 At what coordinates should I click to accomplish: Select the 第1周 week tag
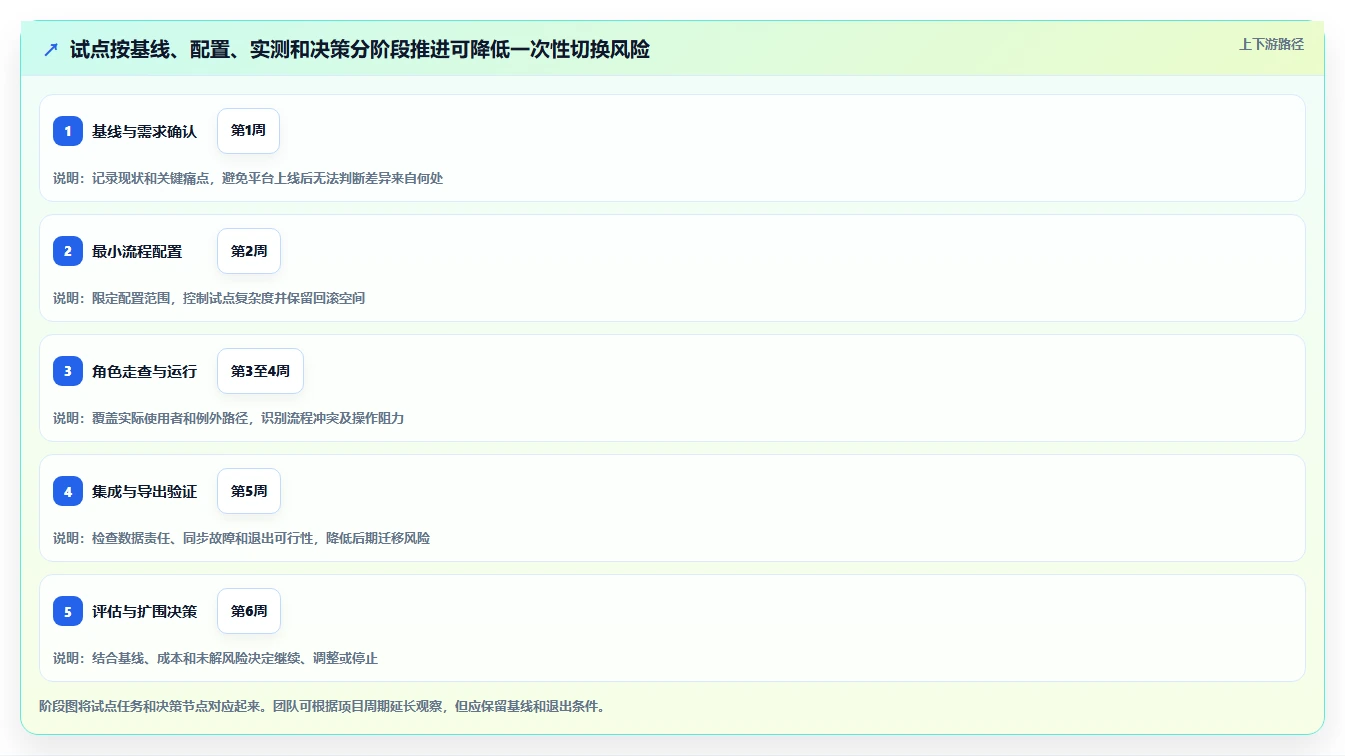click(248, 131)
